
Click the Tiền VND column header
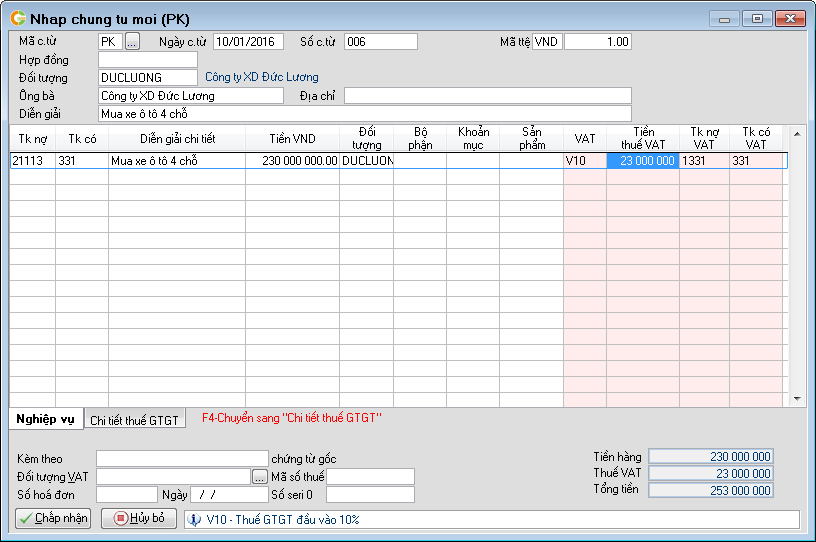coord(292,138)
